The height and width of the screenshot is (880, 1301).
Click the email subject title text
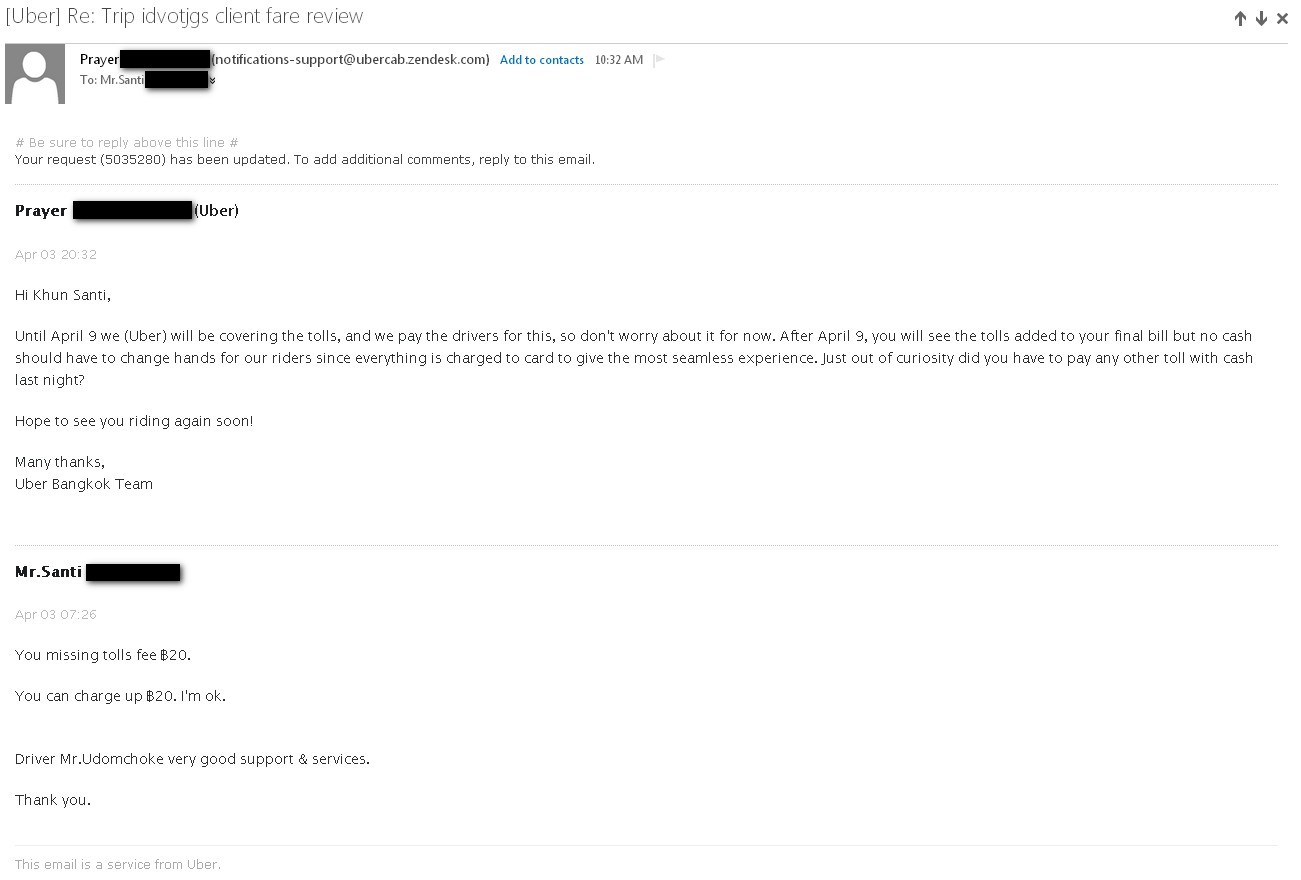point(185,16)
